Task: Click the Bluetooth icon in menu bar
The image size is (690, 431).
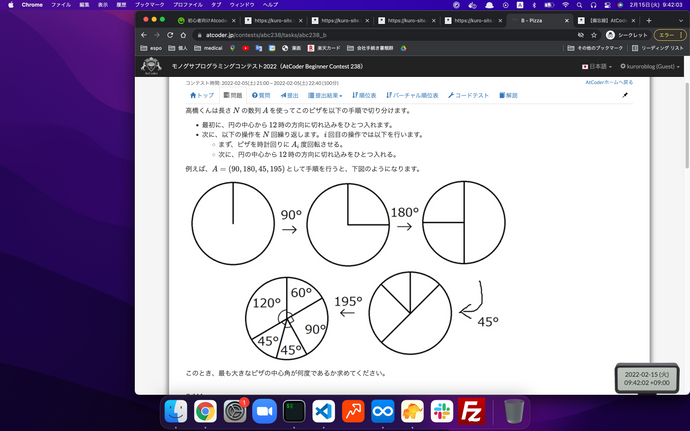Action: (x=534, y=5)
